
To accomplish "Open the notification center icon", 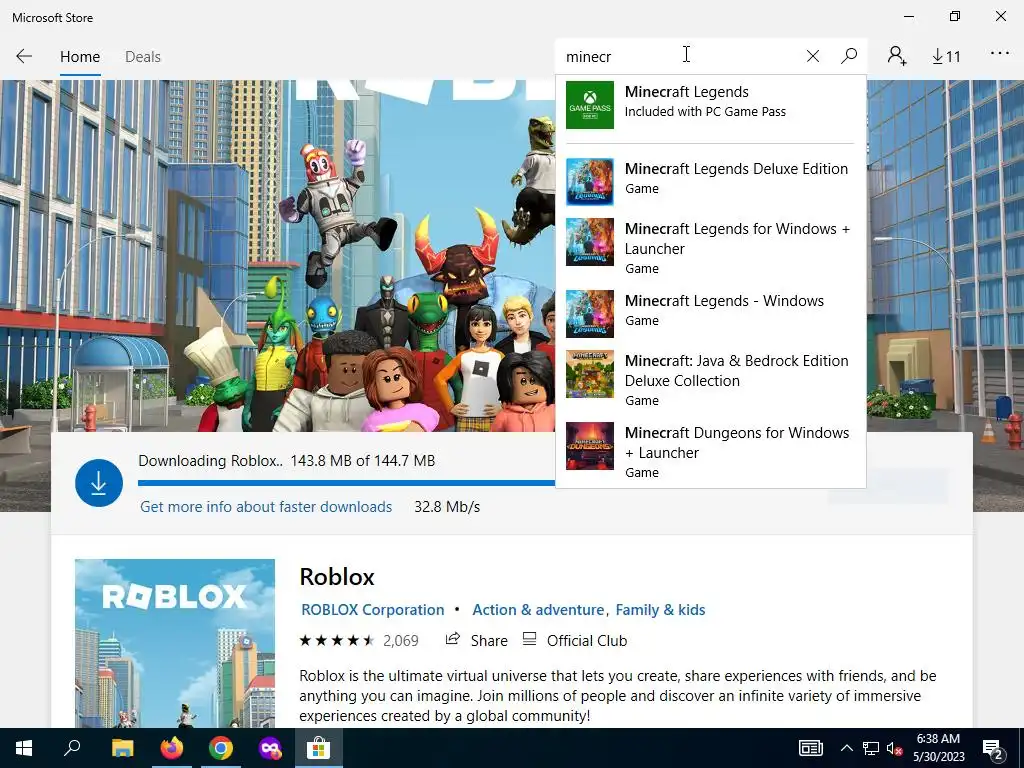I will coord(993,748).
